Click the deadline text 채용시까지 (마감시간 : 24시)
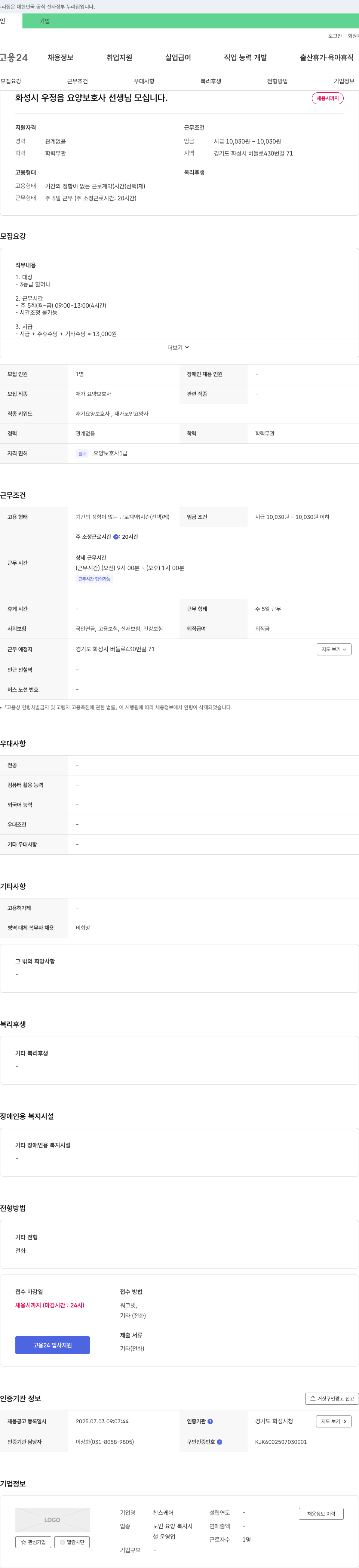This screenshot has width=359, height=1568. click(50, 1305)
